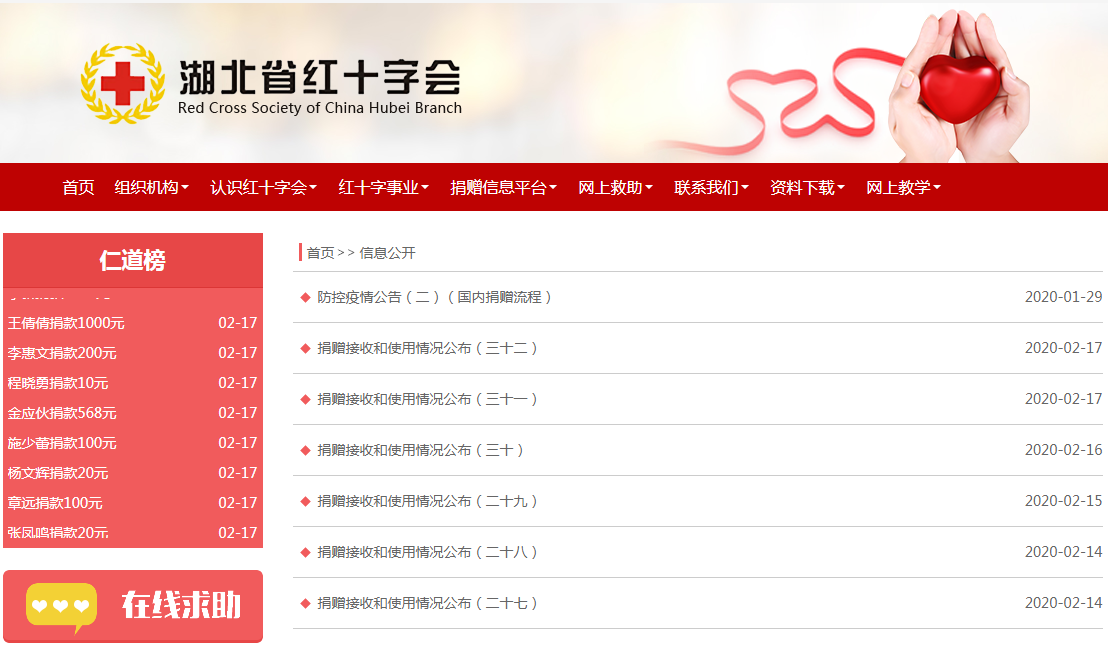Viewport: 1108px width, 647px height.
Task: Open the 捐赠信息平台 dropdown menu
Action: tap(503, 187)
